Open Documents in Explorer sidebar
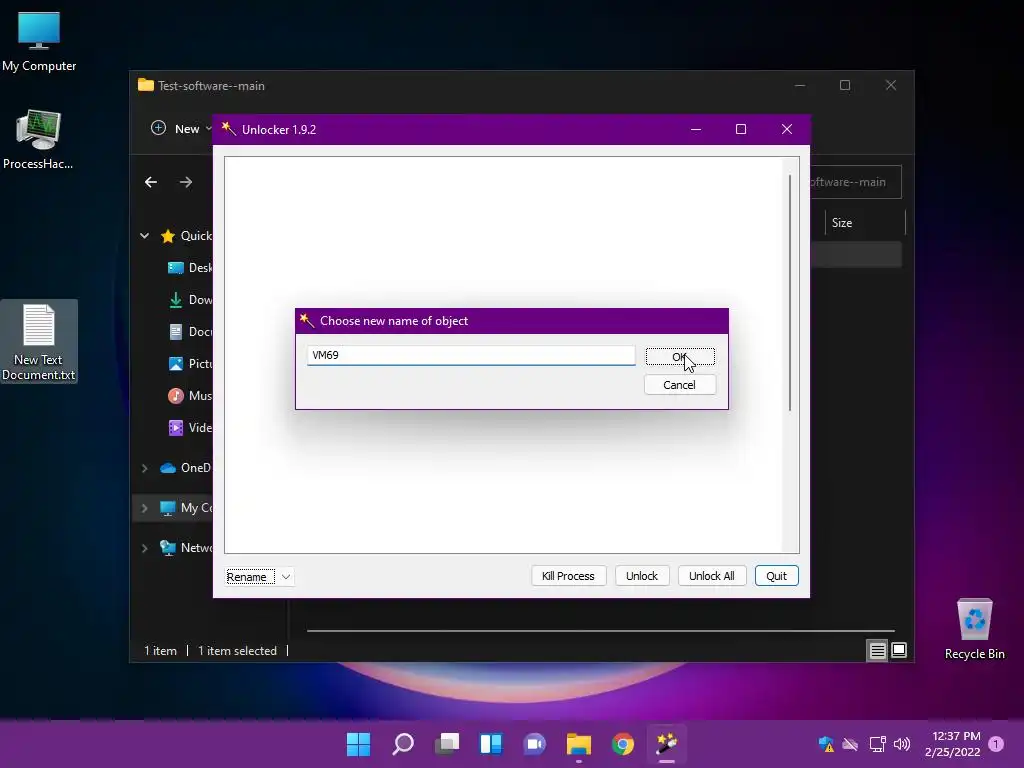Image resolution: width=1024 pixels, height=768 pixels. [x=190, y=332]
